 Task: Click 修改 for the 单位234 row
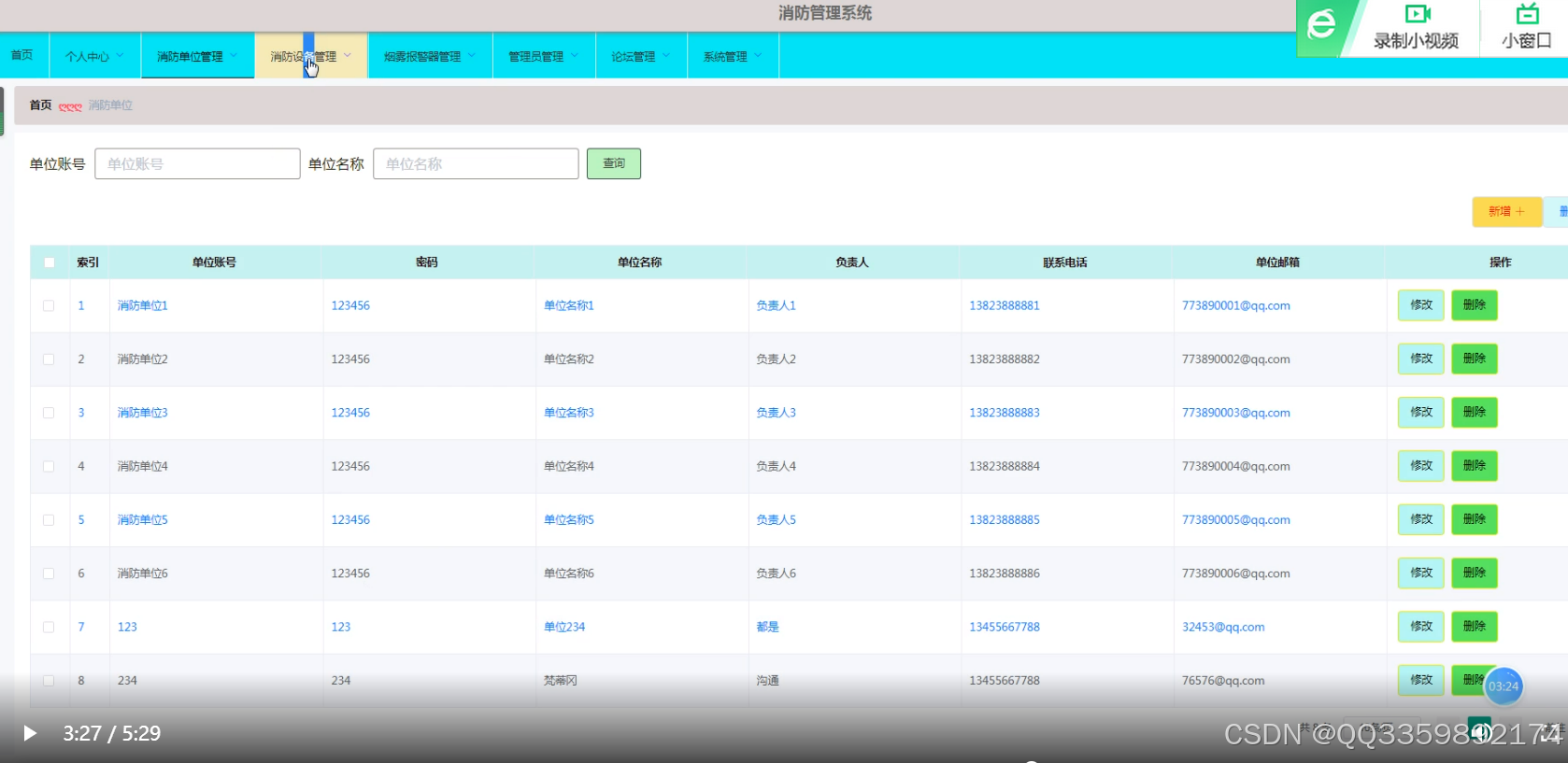point(1421,627)
